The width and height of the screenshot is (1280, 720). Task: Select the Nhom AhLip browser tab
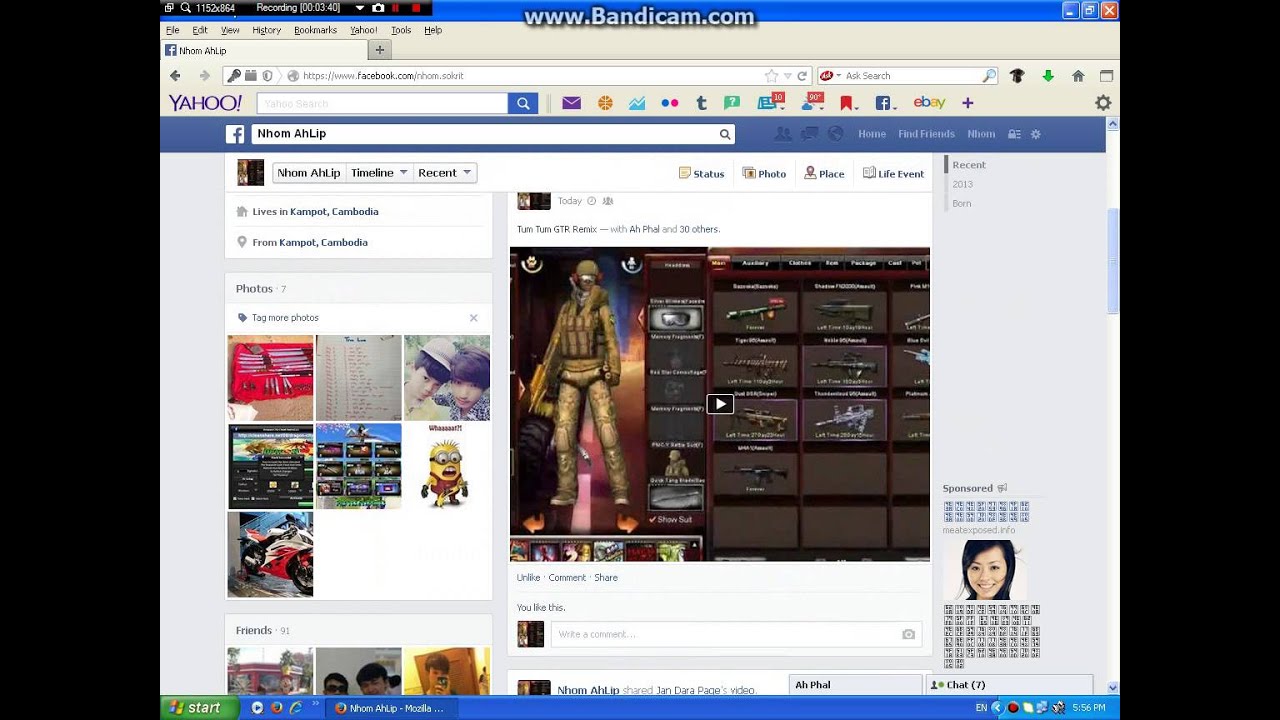[264, 51]
